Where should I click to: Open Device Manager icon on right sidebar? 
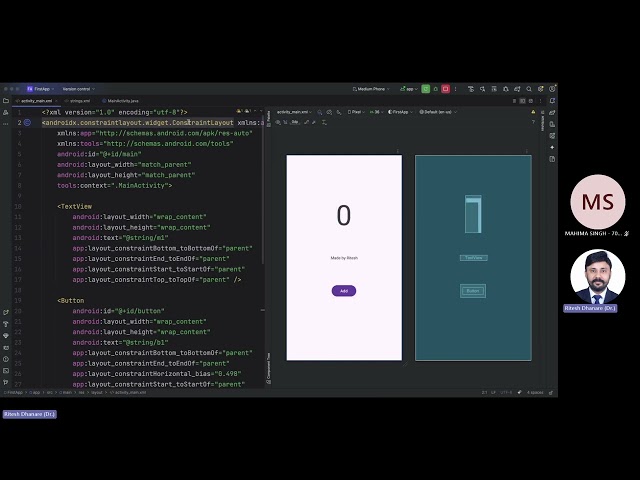552,124
